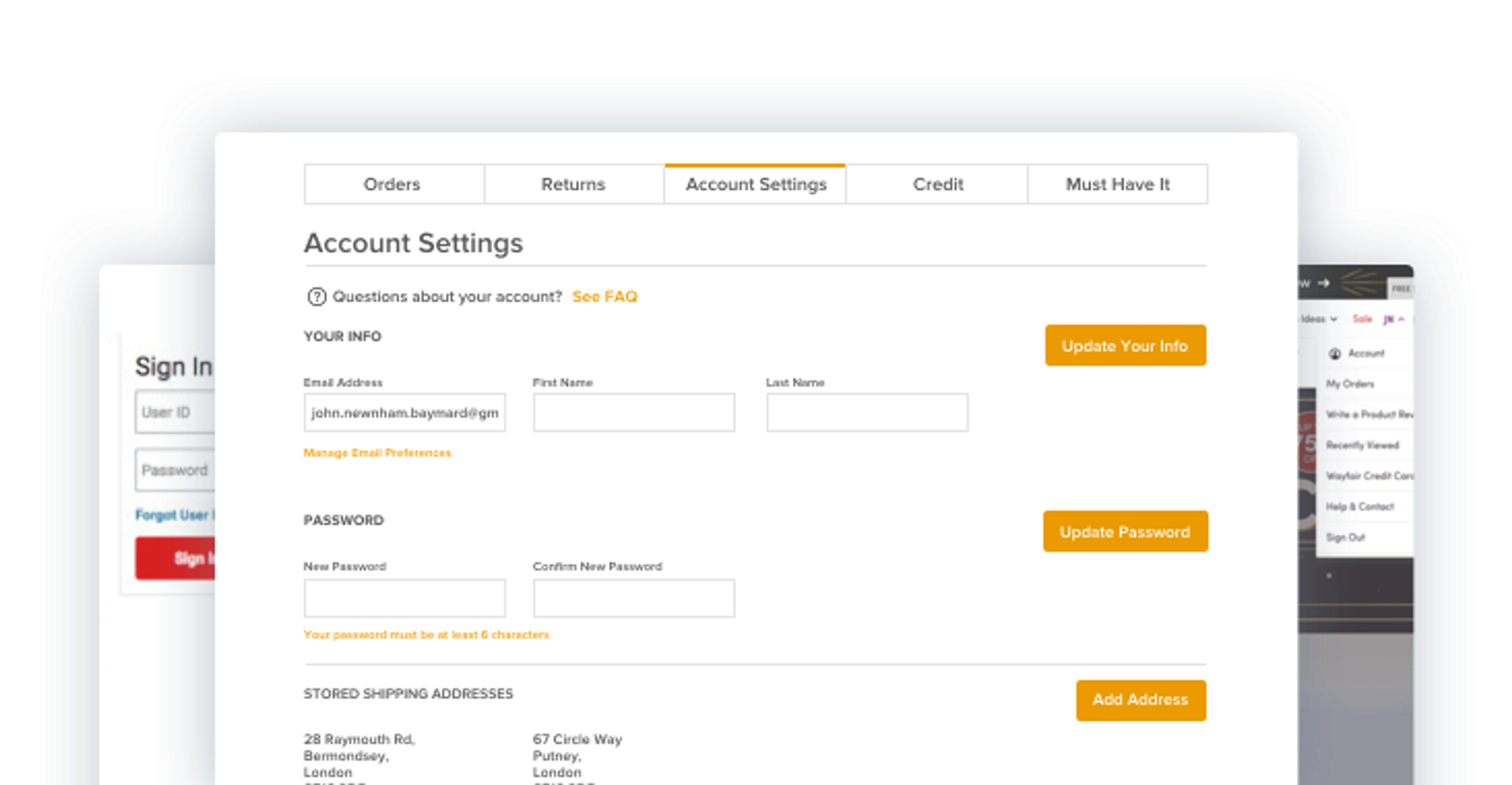Click Forgot User link in Sign In window
Screen dimensions: 1512x785
tap(175, 515)
